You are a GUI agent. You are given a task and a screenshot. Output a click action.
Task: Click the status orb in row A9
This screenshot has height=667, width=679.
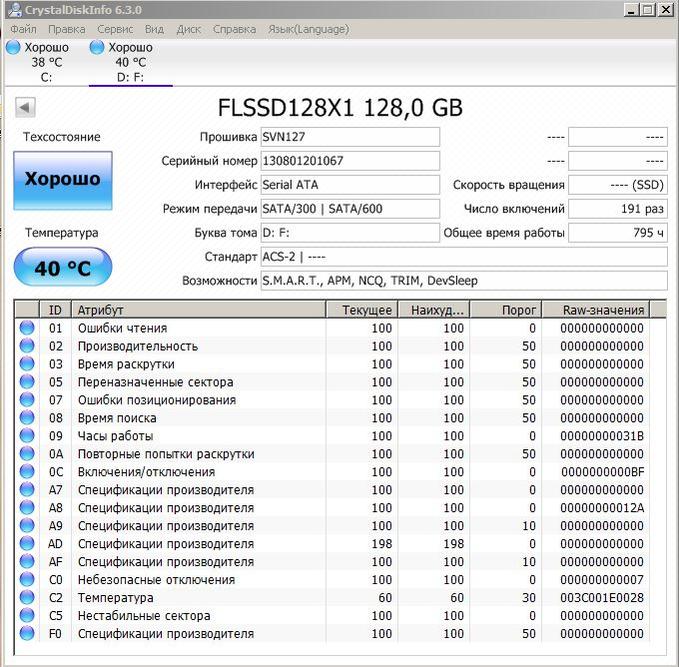click(x=27, y=525)
